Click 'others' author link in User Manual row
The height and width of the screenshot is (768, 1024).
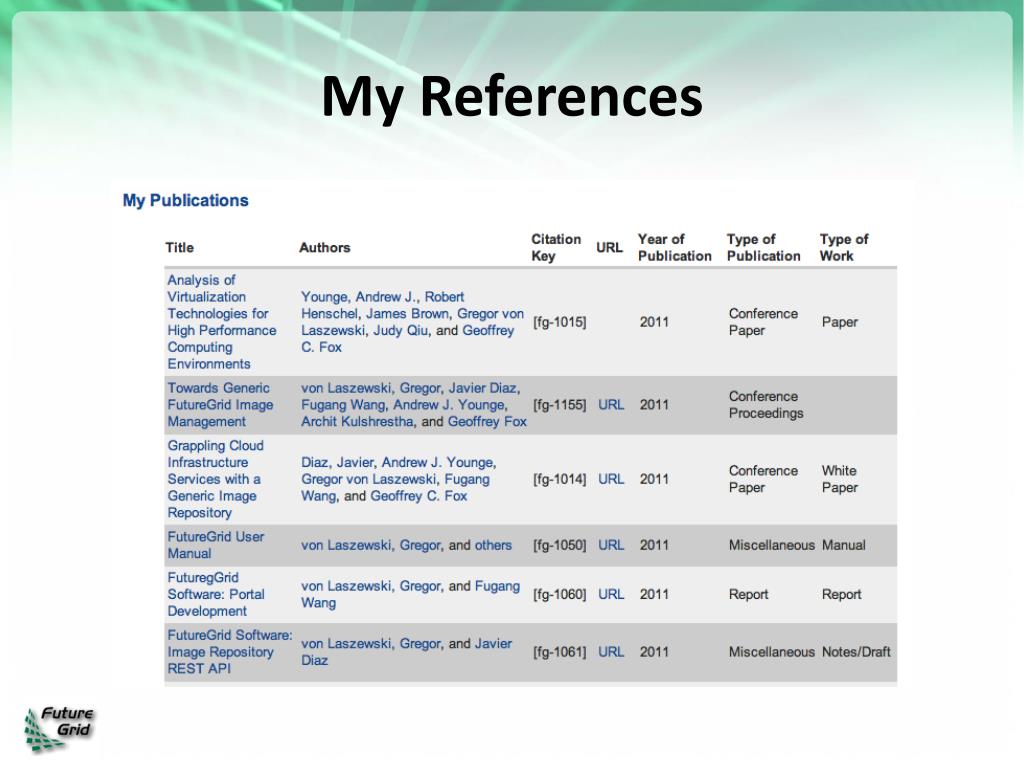(x=493, y=545)
